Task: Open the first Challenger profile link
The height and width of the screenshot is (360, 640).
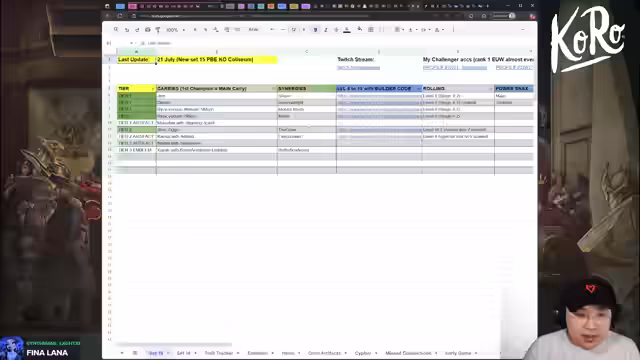Action: click(x=455, y=68)
